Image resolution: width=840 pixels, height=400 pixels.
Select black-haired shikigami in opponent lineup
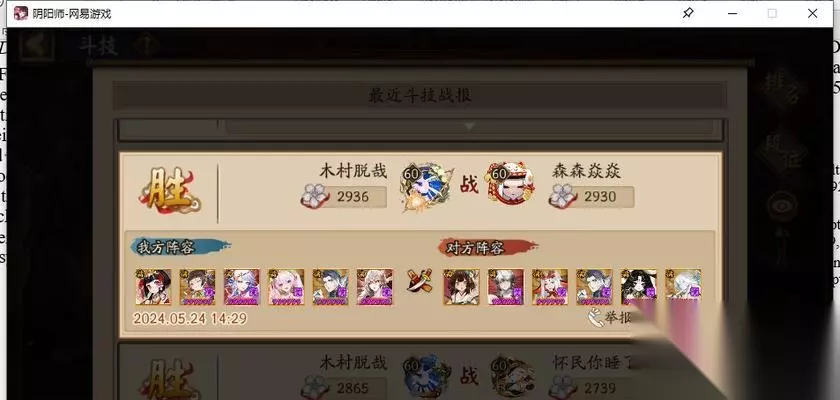(x=639, y=287)
